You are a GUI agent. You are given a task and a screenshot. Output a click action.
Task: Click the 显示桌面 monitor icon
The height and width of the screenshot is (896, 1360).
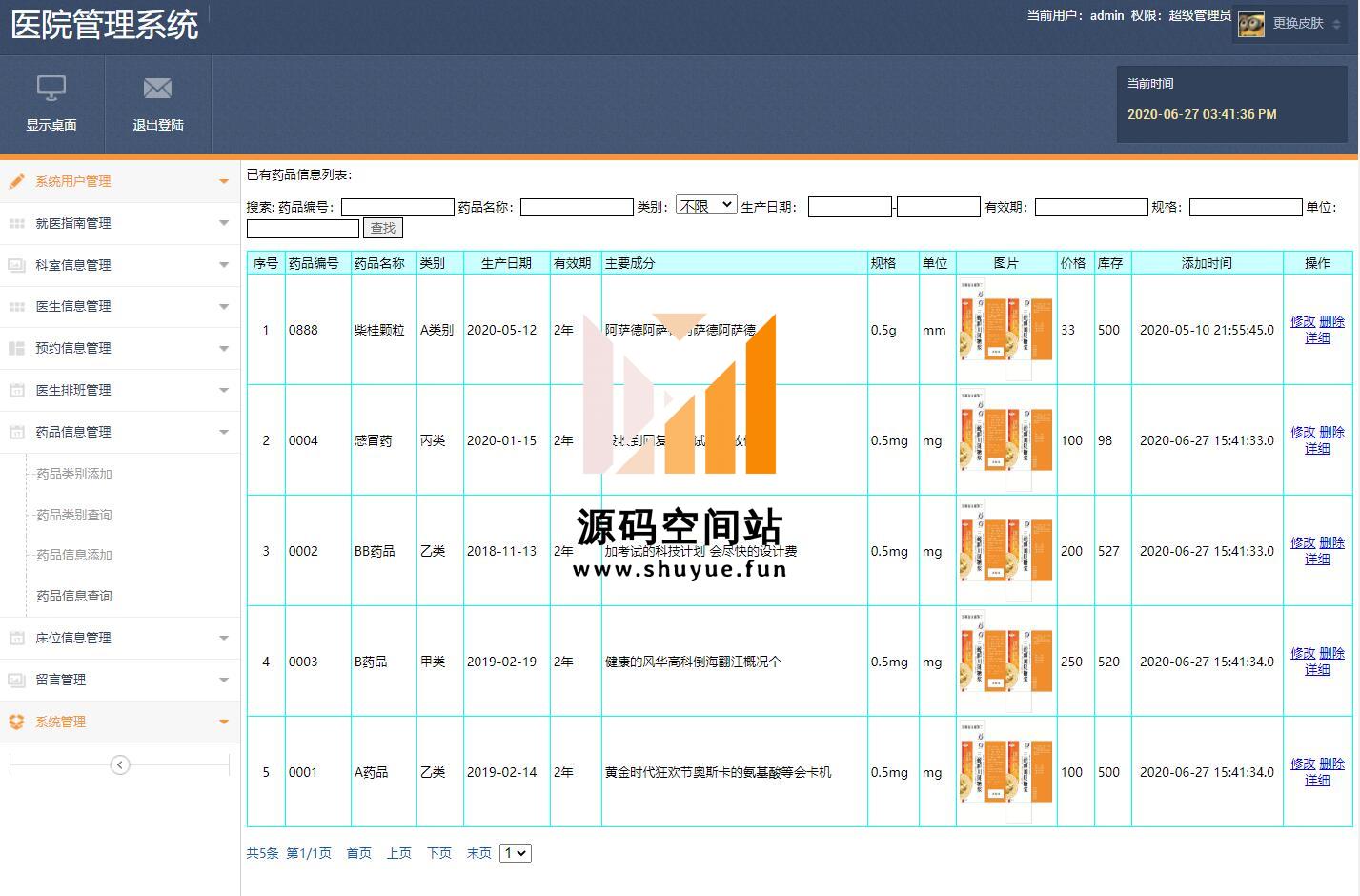pos(51,89)
